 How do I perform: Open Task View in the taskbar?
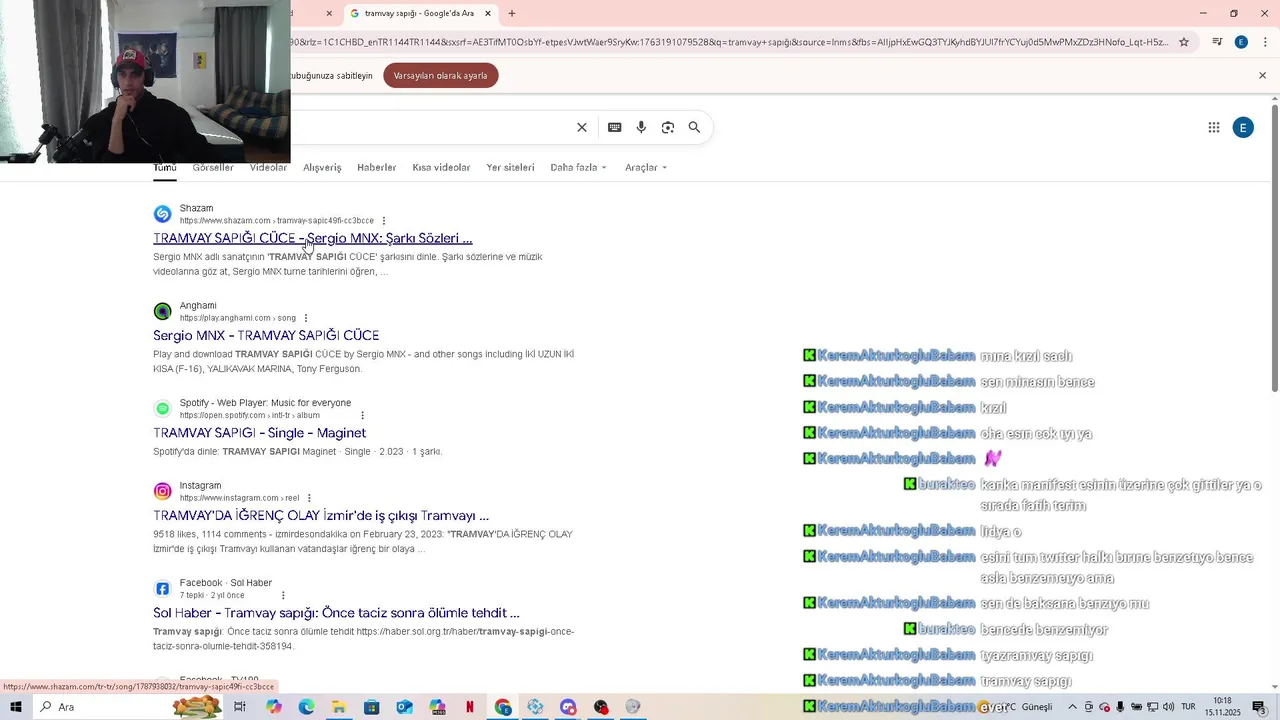pyautogui.click(x=240, y=707)
